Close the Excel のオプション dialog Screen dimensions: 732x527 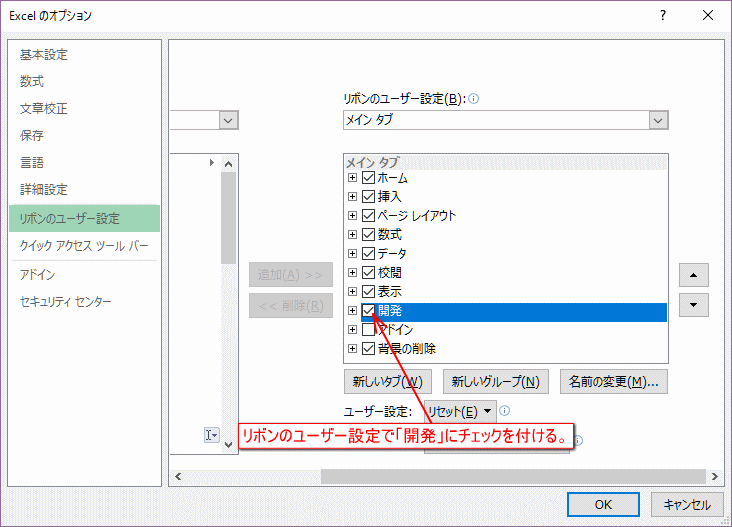(x=708, y=15)
